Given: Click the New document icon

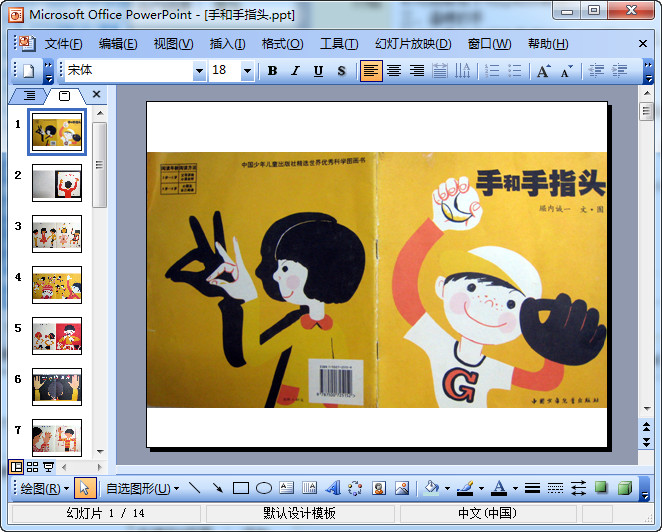Looking at the screenshot, I should pyautogui.click(x=28, y=71).
